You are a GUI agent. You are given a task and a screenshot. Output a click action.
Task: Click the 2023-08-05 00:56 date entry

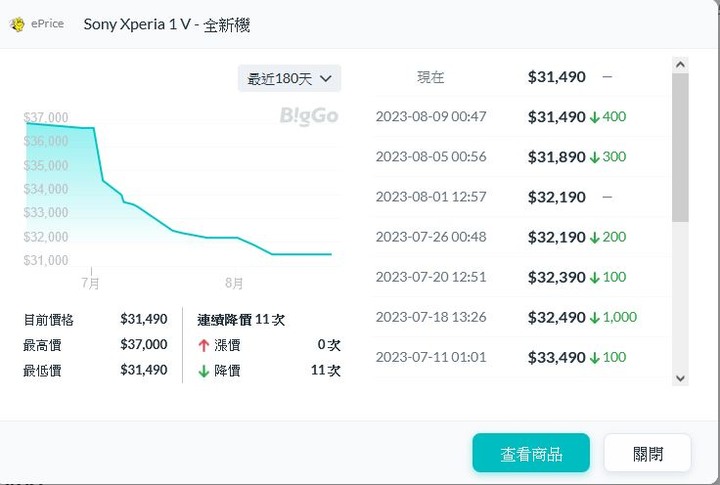[431, 157]
